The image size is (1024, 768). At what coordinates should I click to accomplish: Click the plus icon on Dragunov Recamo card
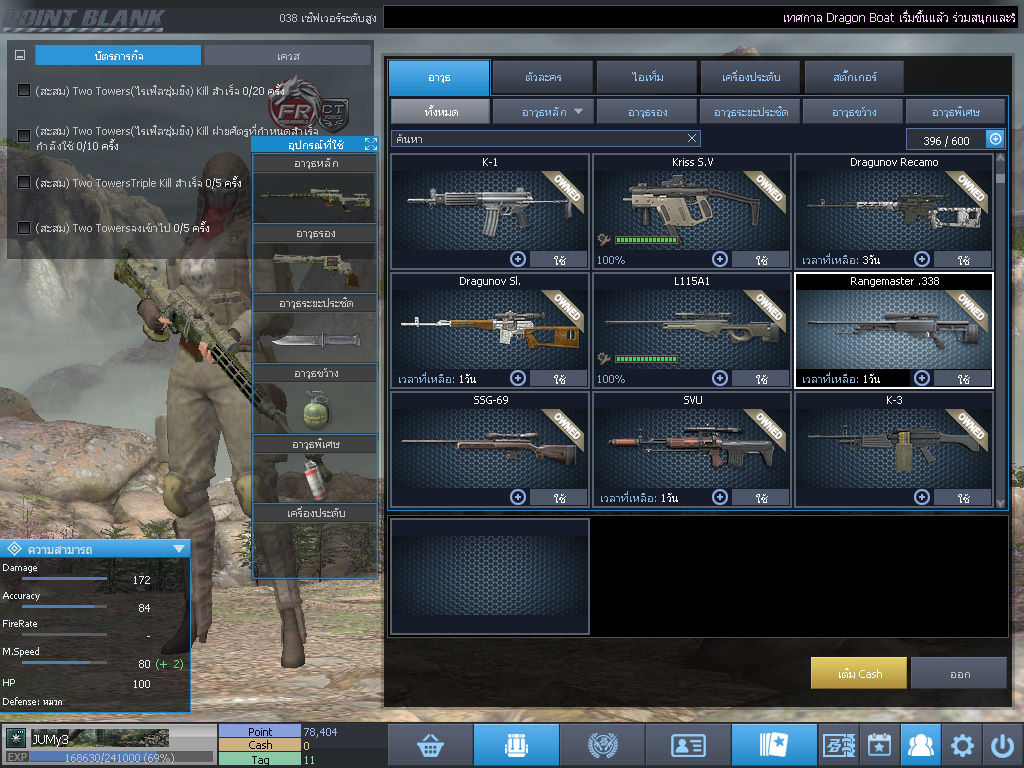[921, 259]
